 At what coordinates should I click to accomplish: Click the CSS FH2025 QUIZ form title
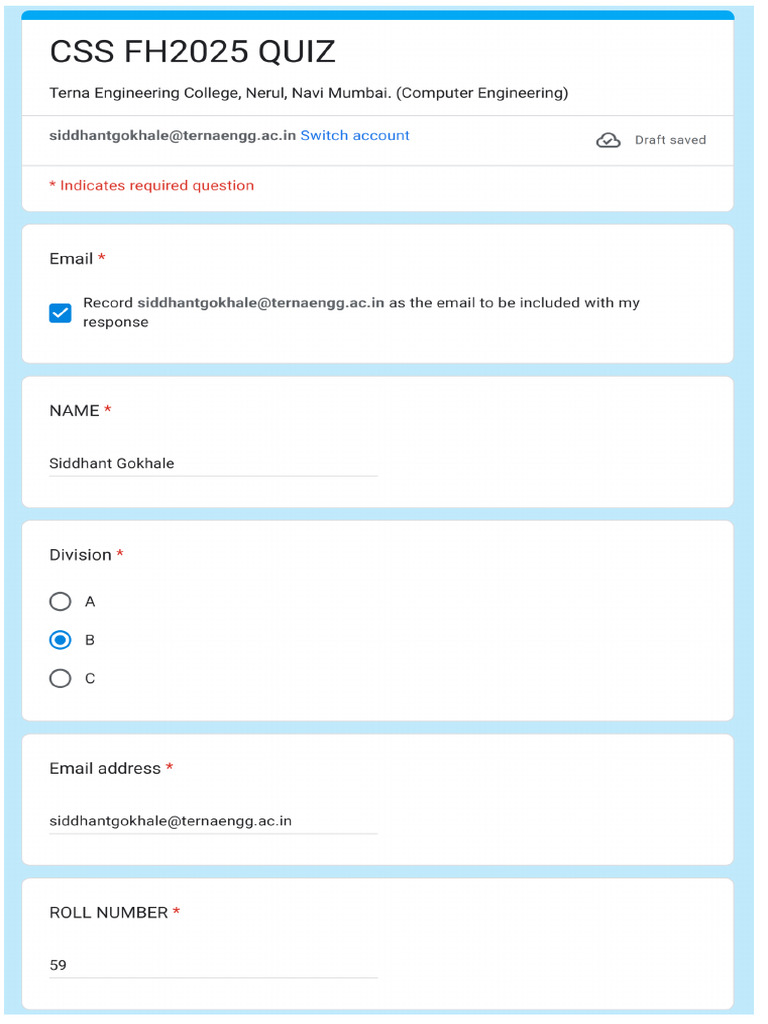click(195, 52)
